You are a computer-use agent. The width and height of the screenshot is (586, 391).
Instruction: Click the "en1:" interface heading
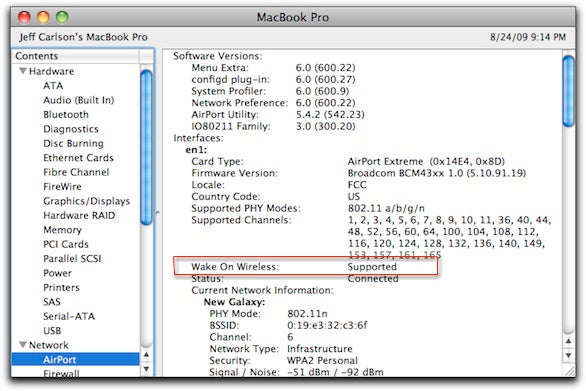(196, 150)
